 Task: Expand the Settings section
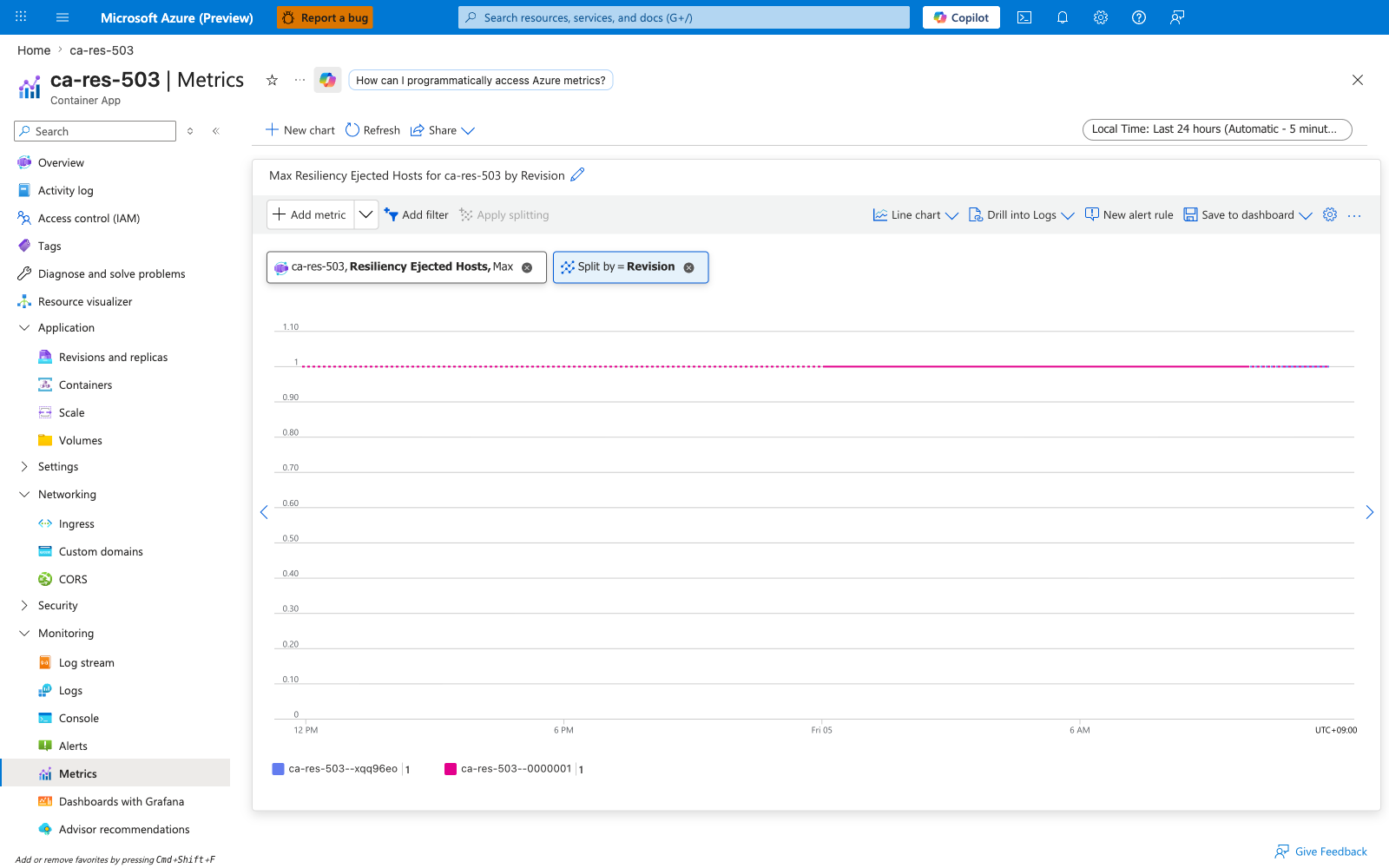(24, 466)
